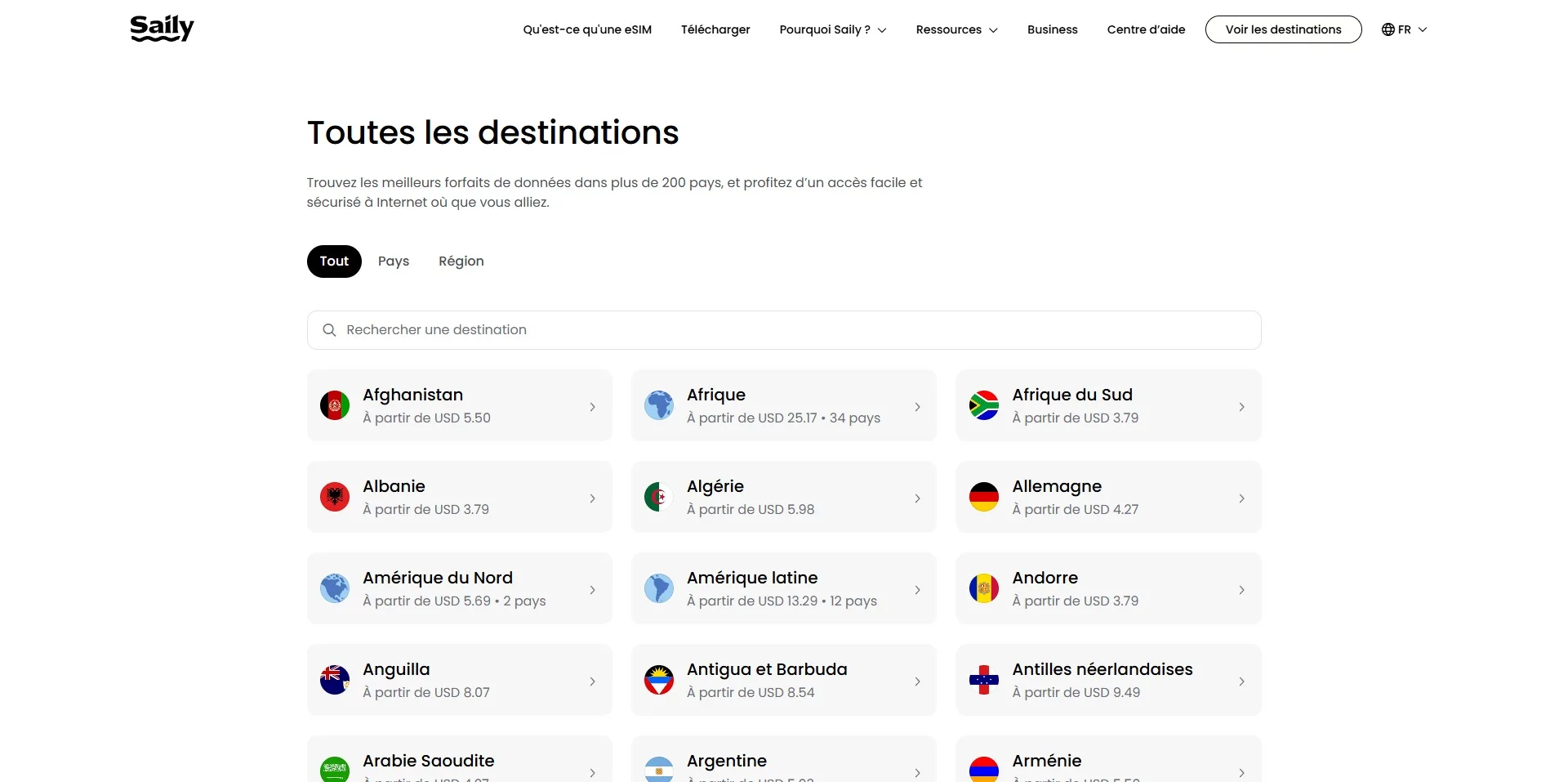Click 'À partir de USD 9.49' price

1076,692
